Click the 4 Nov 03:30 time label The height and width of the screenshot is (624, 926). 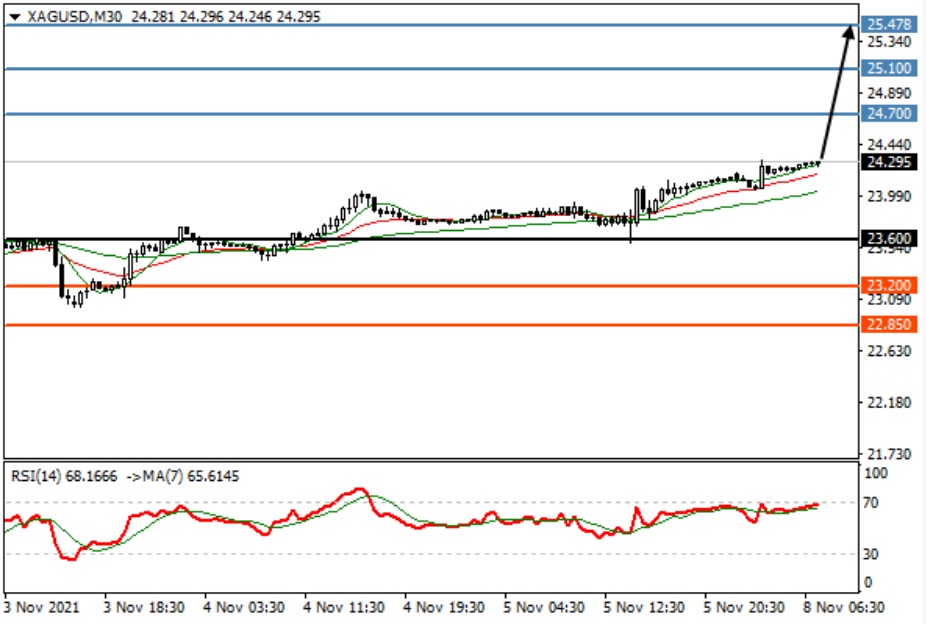(244, 607)
